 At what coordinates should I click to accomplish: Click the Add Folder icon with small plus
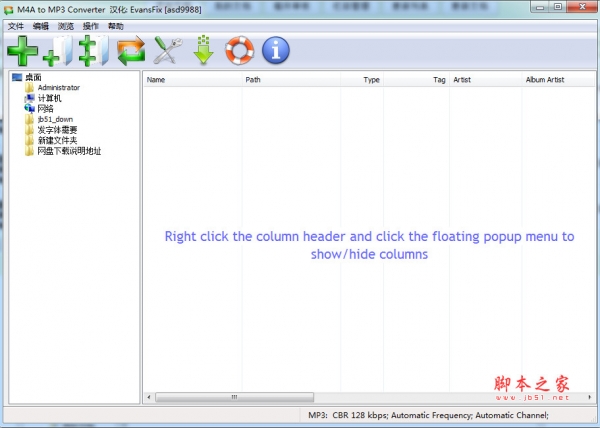point(58,50)
